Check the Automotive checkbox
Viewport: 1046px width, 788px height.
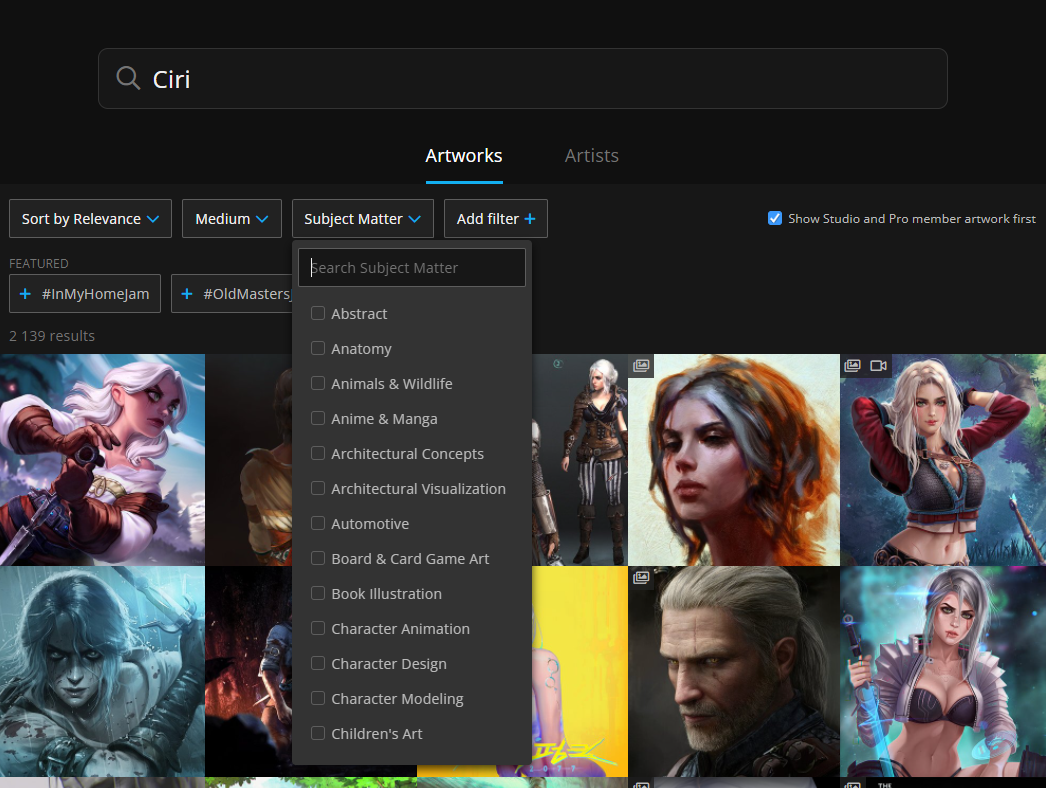pos(318,523)
